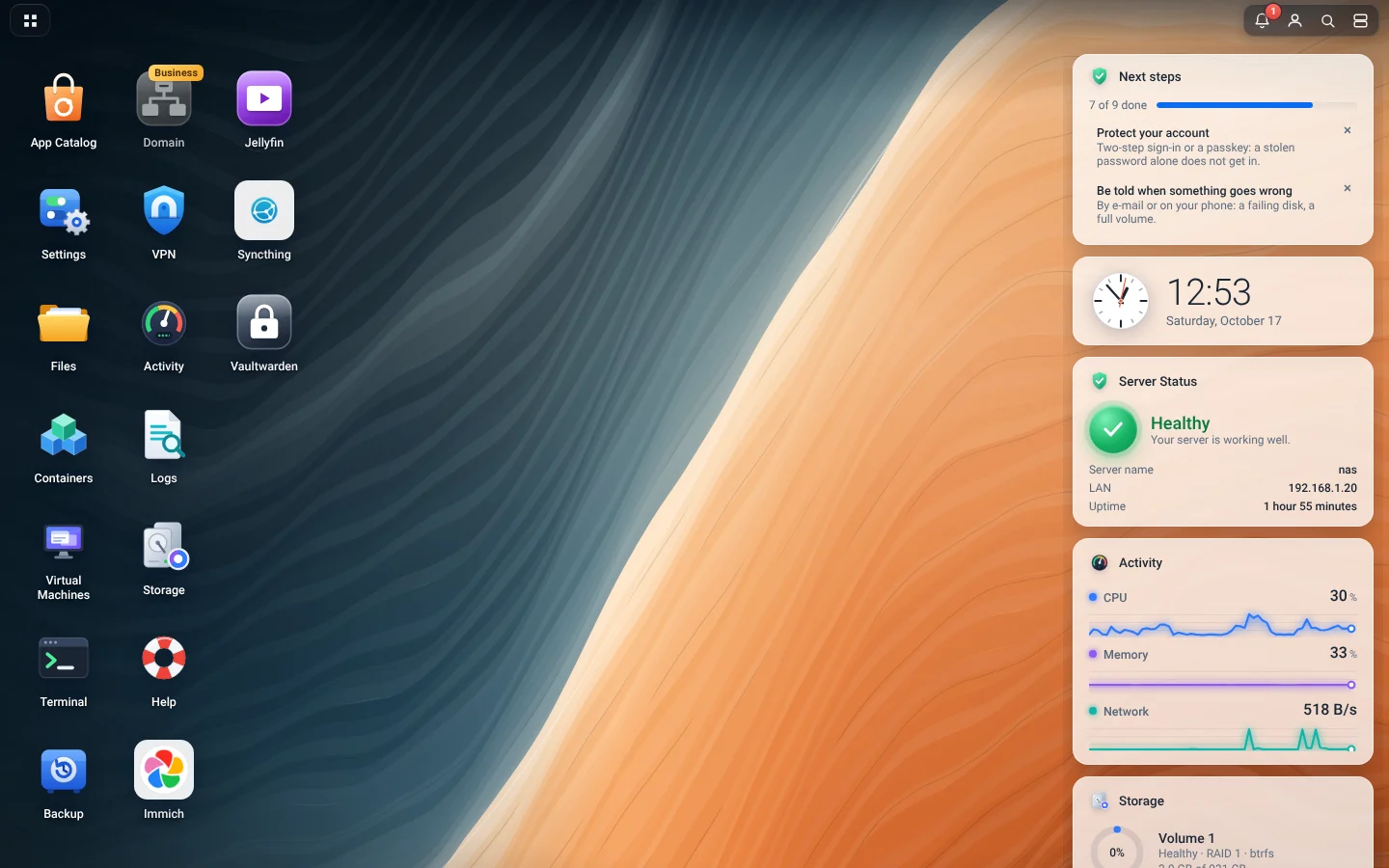Open Jellyfin media server
The height and width of the screenshot is (868, 1389).
[264, 98]
